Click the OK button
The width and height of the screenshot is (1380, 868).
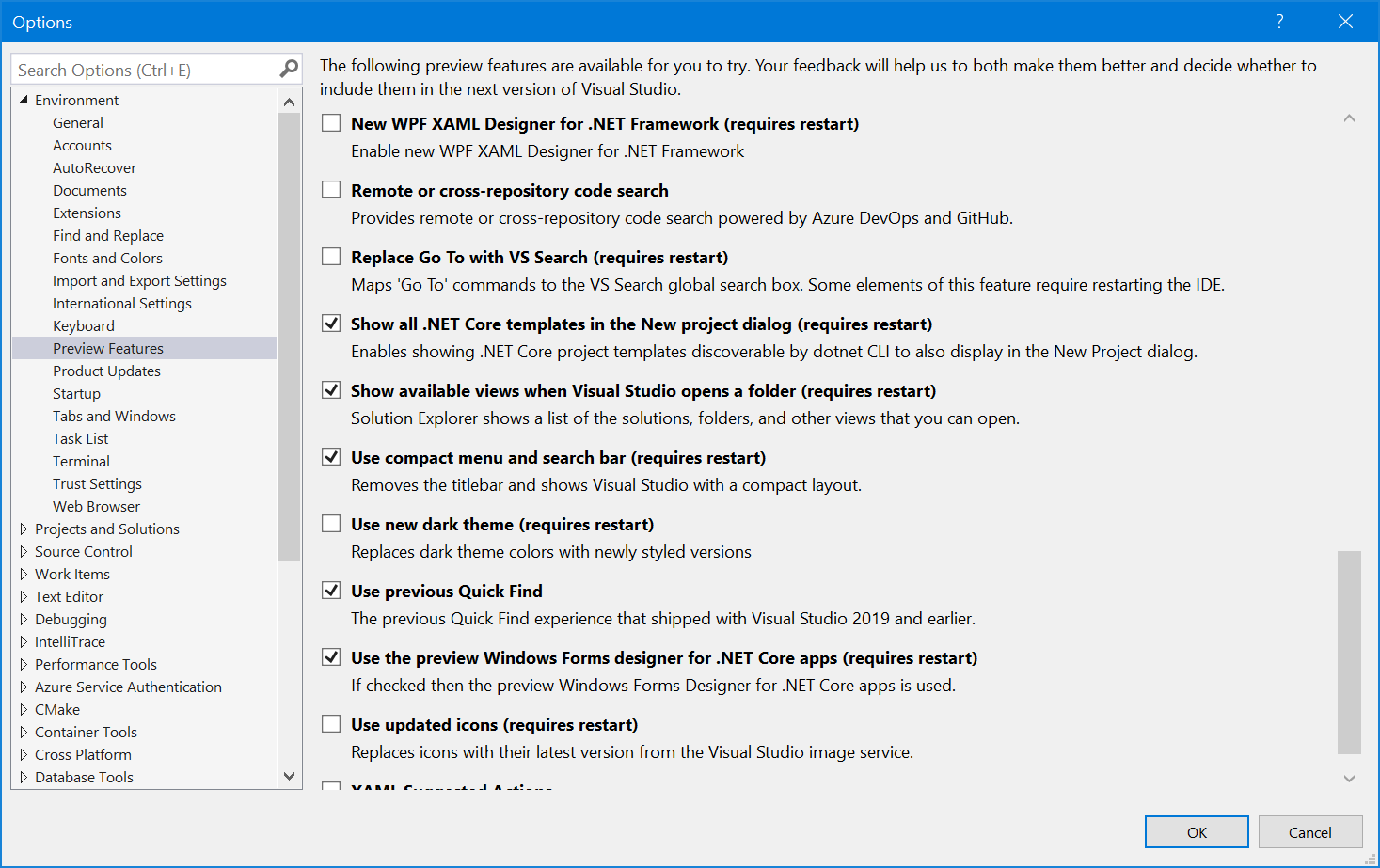click(x=1197, y=832)
